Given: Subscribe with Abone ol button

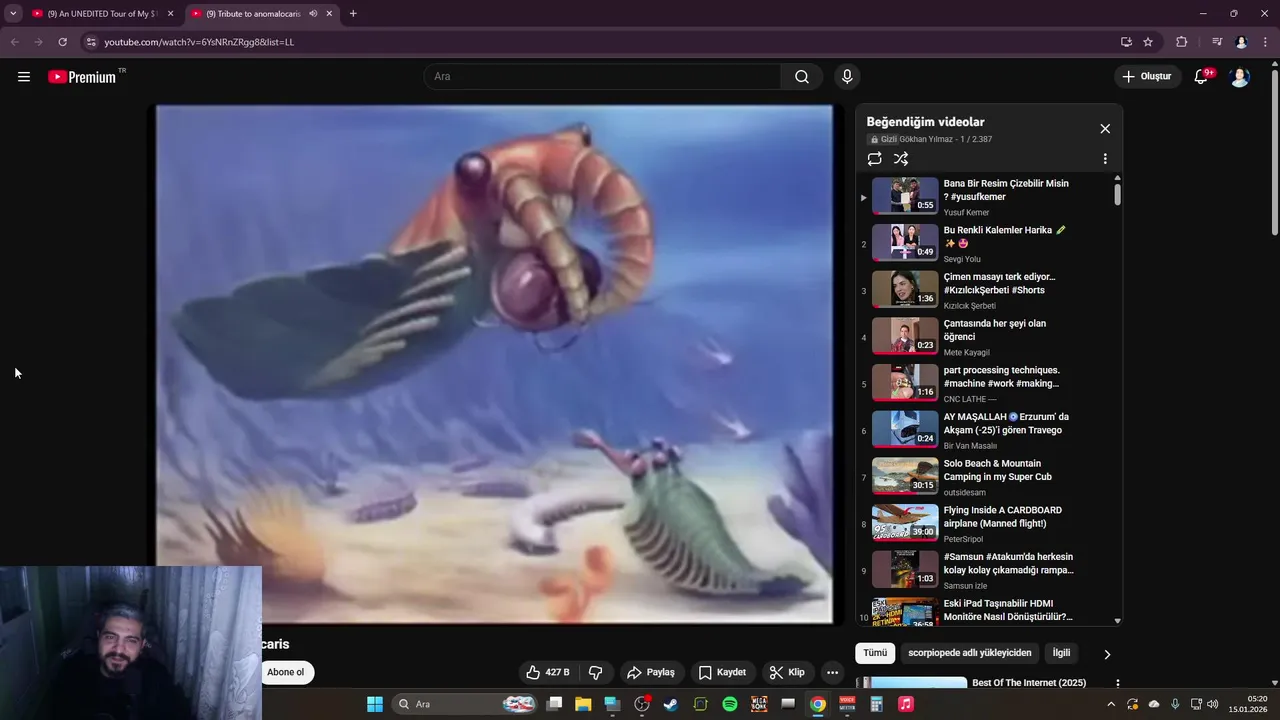Looking at the screenshot, I should tap(285, 672).
